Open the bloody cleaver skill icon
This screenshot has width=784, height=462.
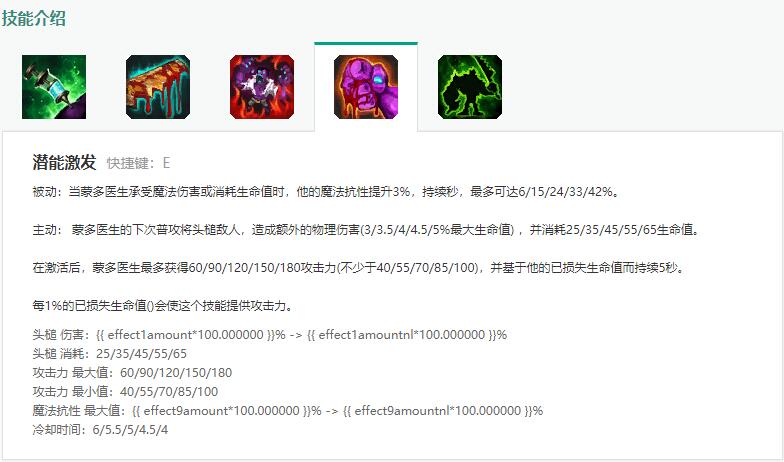point(158,87)
